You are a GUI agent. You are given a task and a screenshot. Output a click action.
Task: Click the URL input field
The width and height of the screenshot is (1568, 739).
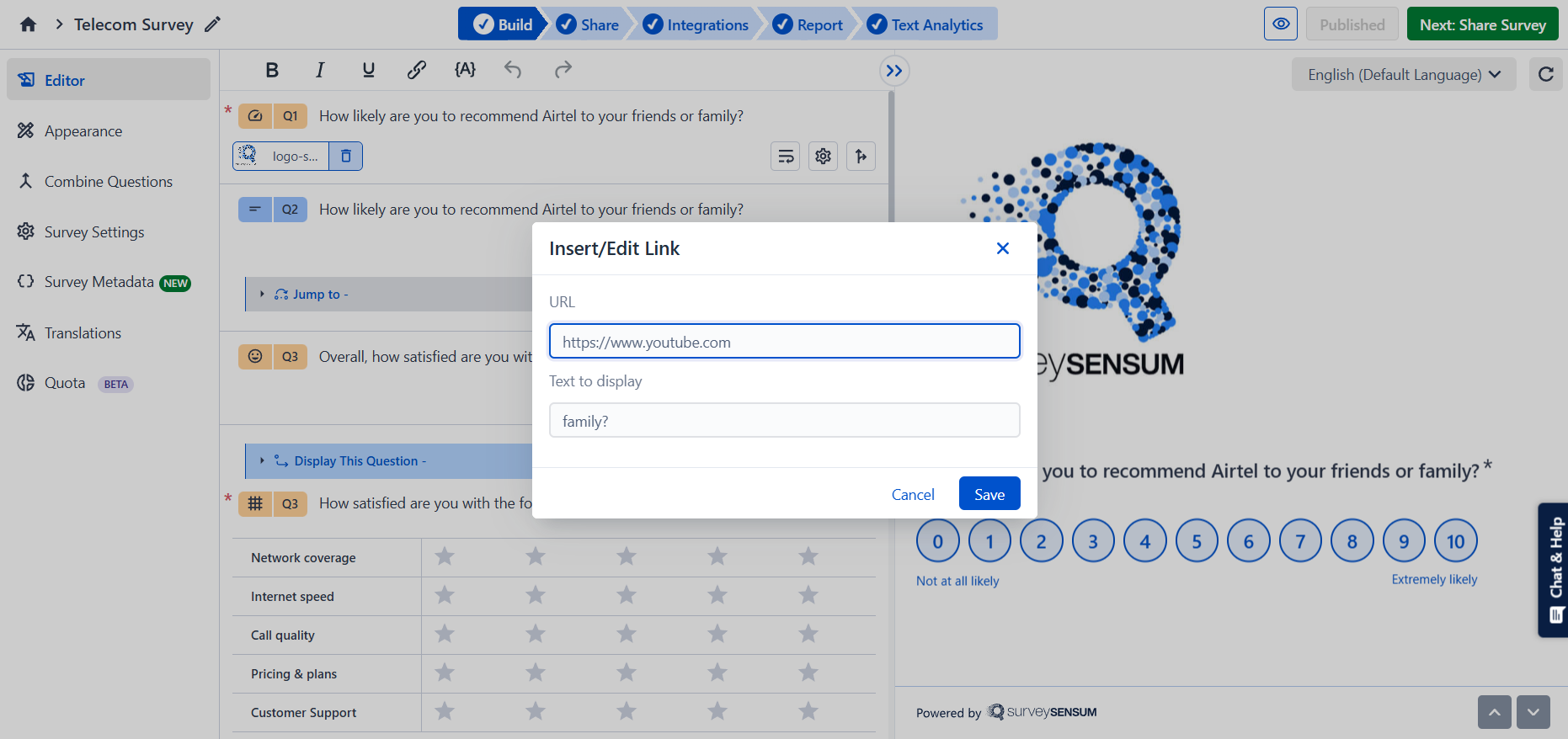785,342
